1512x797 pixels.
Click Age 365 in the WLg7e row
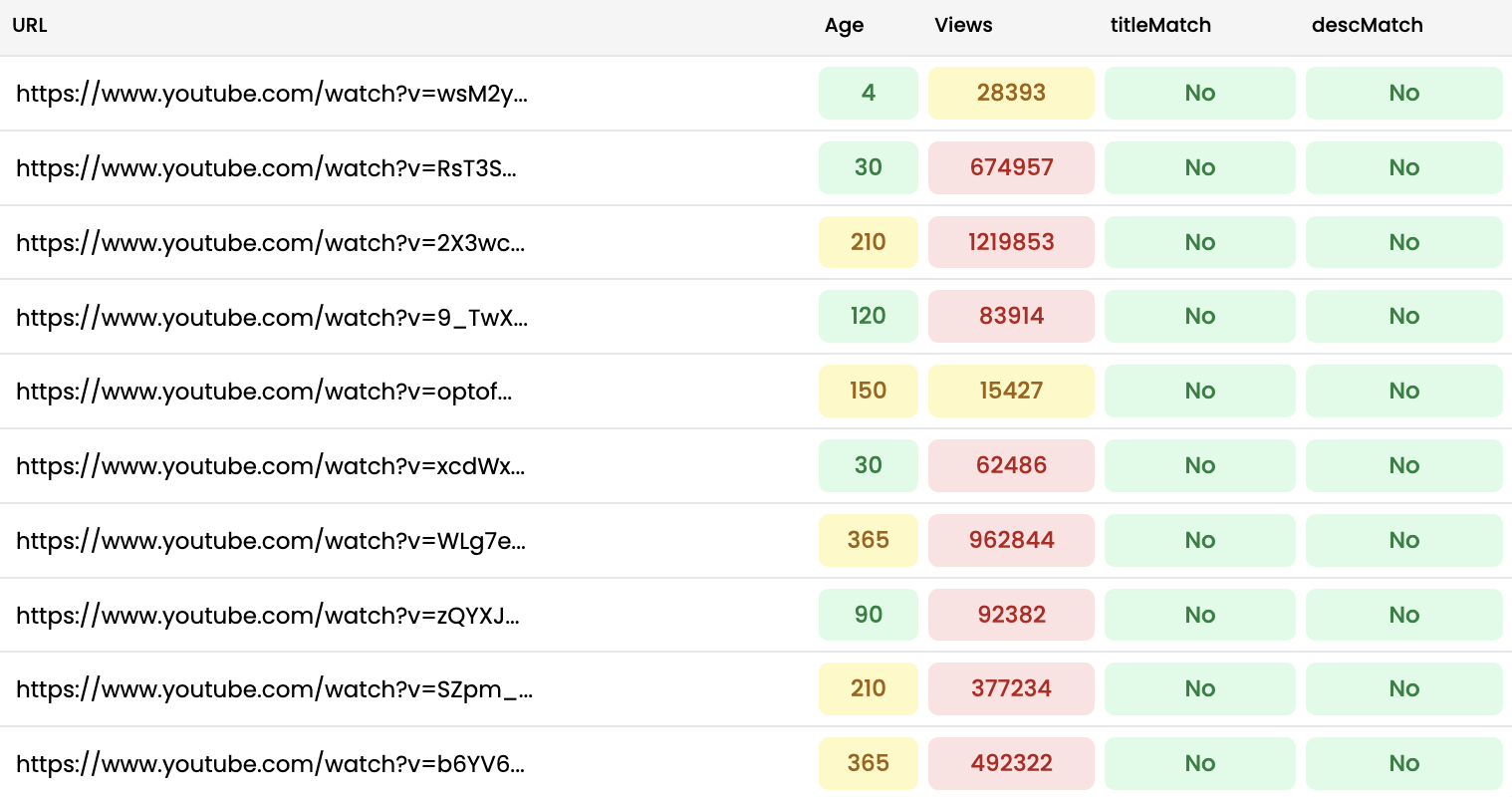point(869,540)
